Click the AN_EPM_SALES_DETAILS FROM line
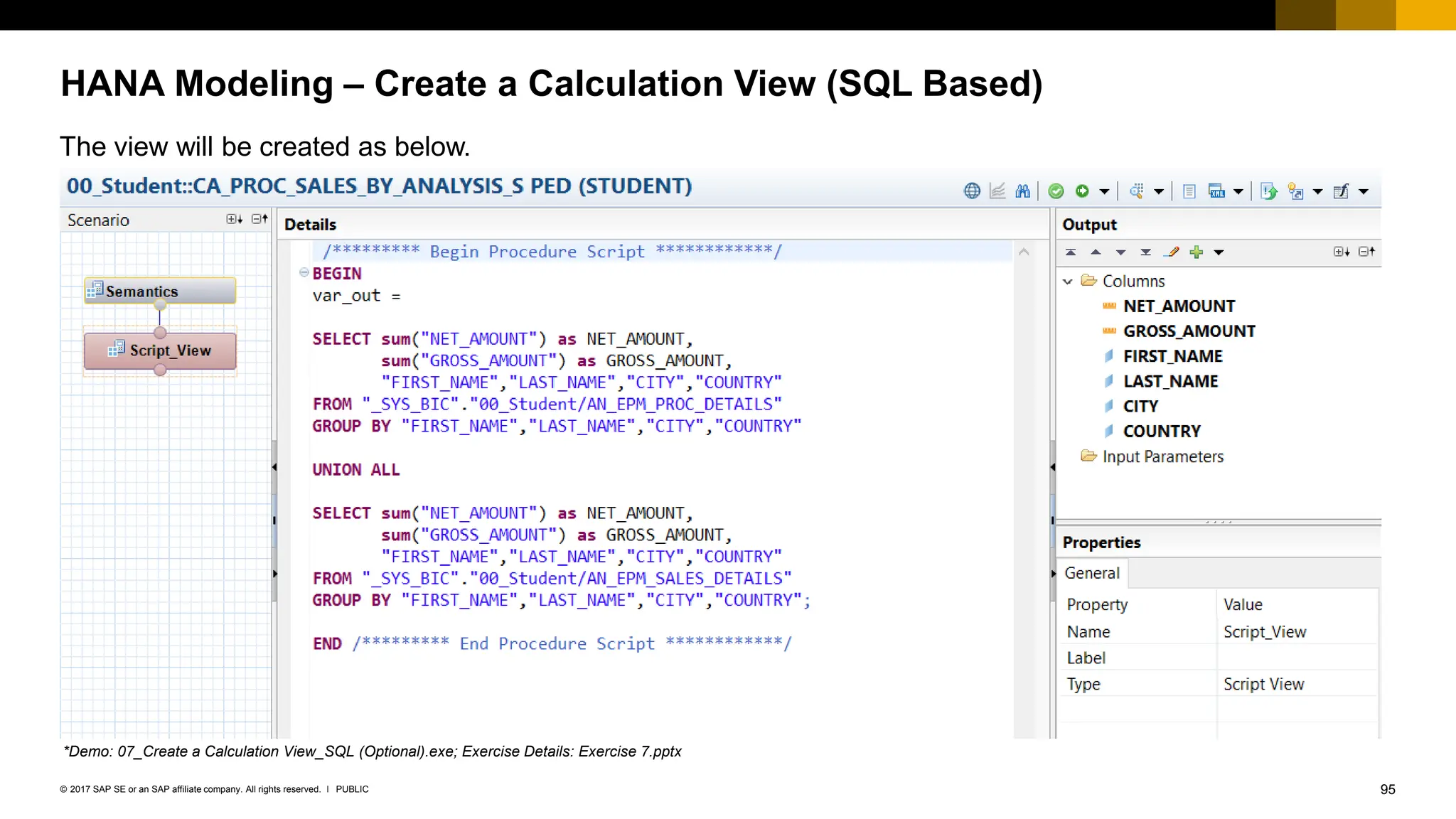The width and height of the screenshot is (1456, 819). (552, 579)
